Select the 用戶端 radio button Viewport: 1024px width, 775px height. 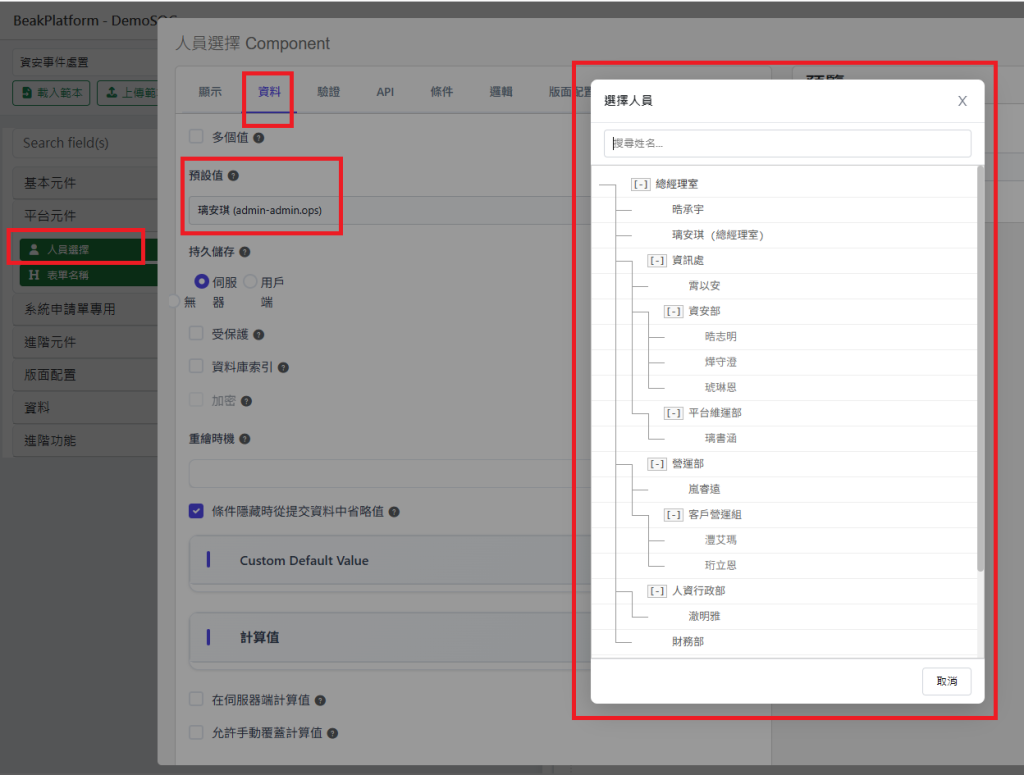click(x=250, y=282)
